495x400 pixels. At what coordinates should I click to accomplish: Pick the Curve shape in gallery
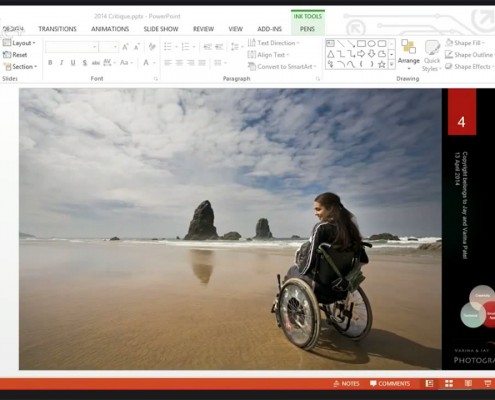(x=351, y=64)
